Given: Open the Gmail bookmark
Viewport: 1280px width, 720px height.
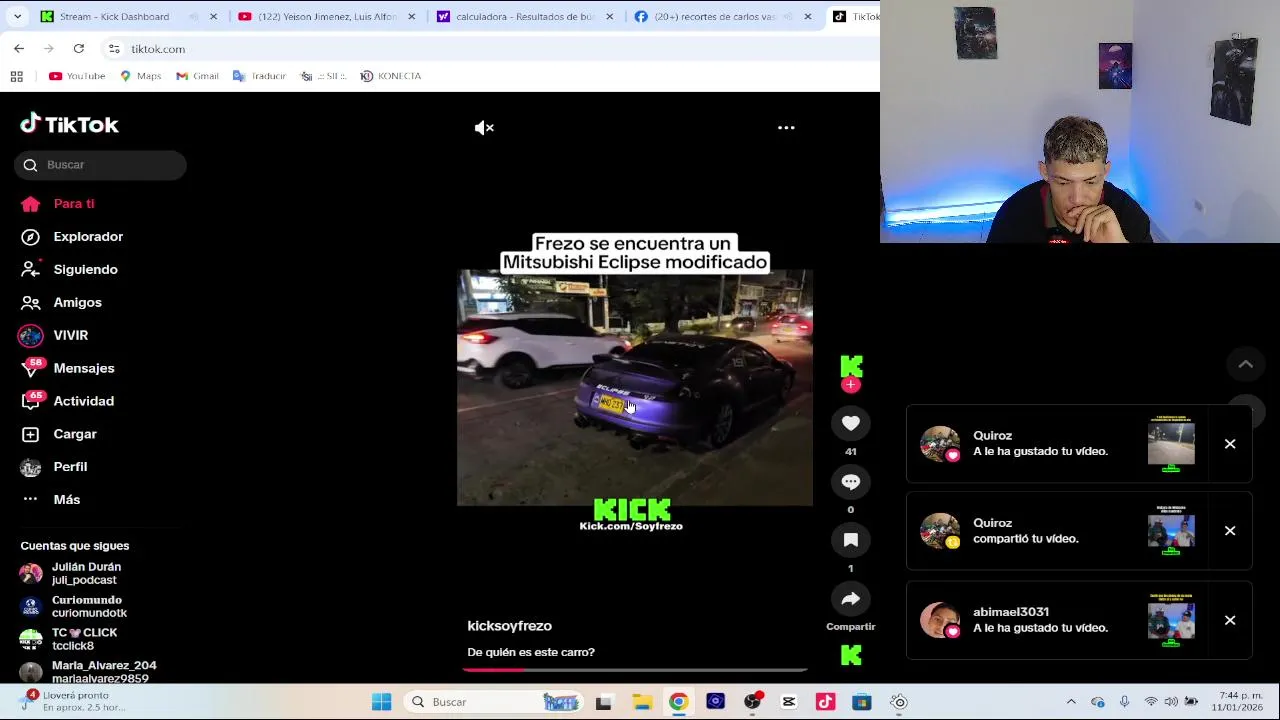Looking at the screenshot, I should coord(197,76).
